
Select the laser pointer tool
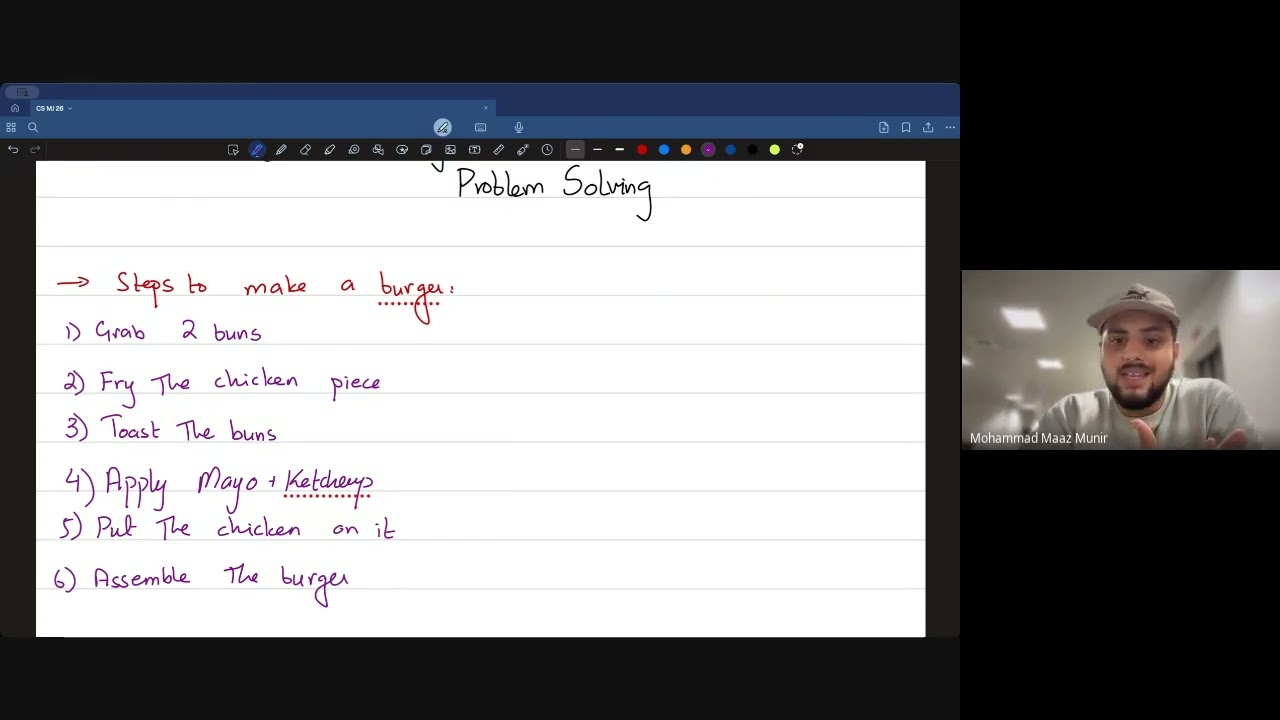[x=522, y=149]
